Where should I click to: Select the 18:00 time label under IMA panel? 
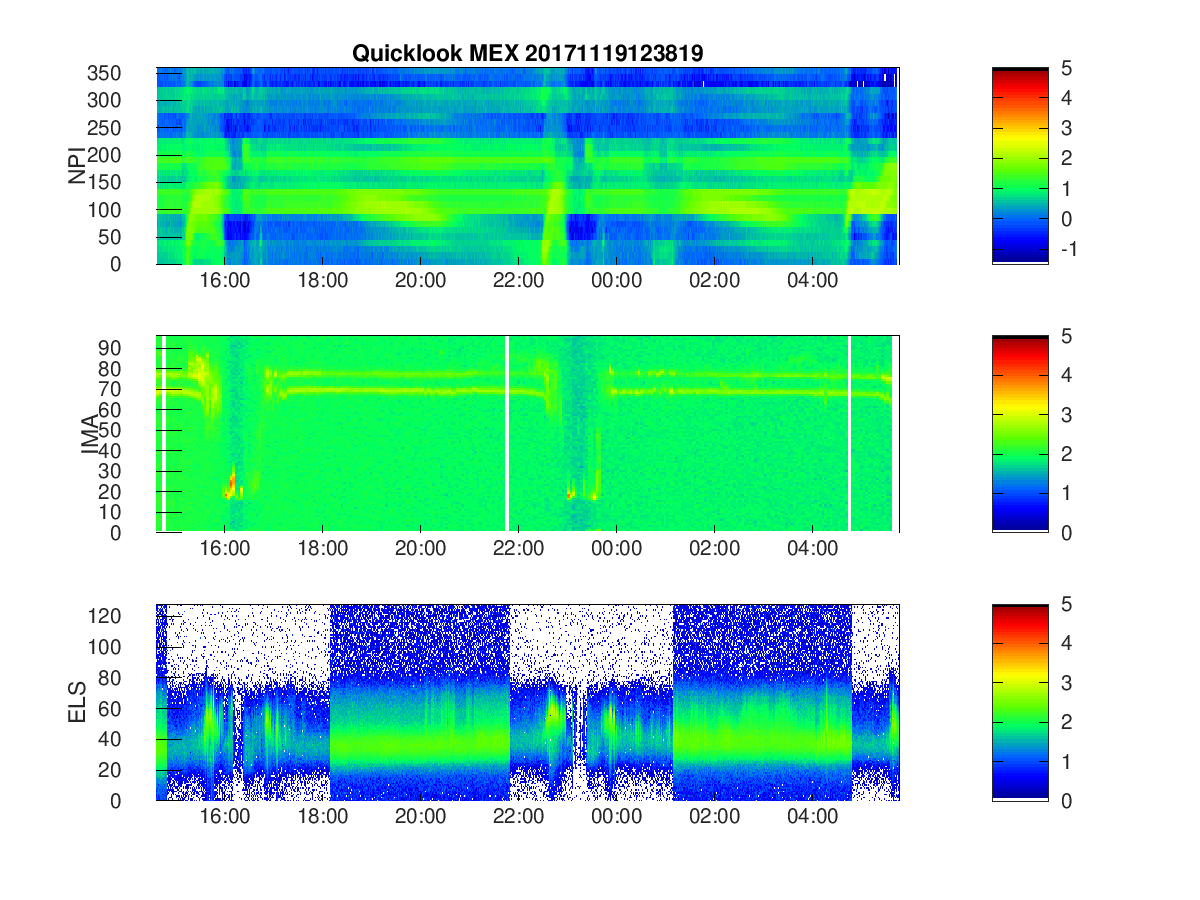[323, 550]
